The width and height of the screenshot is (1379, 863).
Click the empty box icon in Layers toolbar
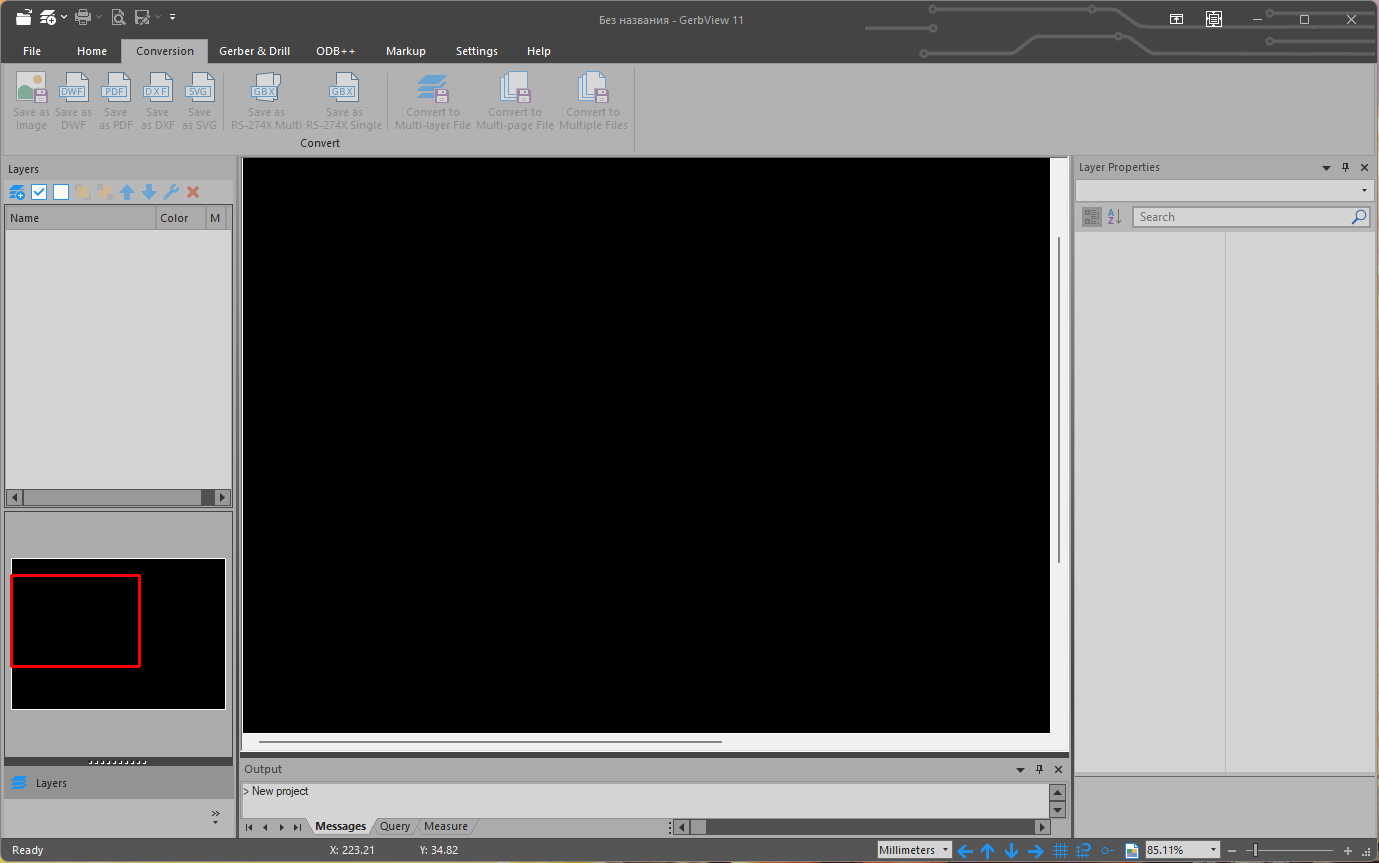[x=61, y=192]
